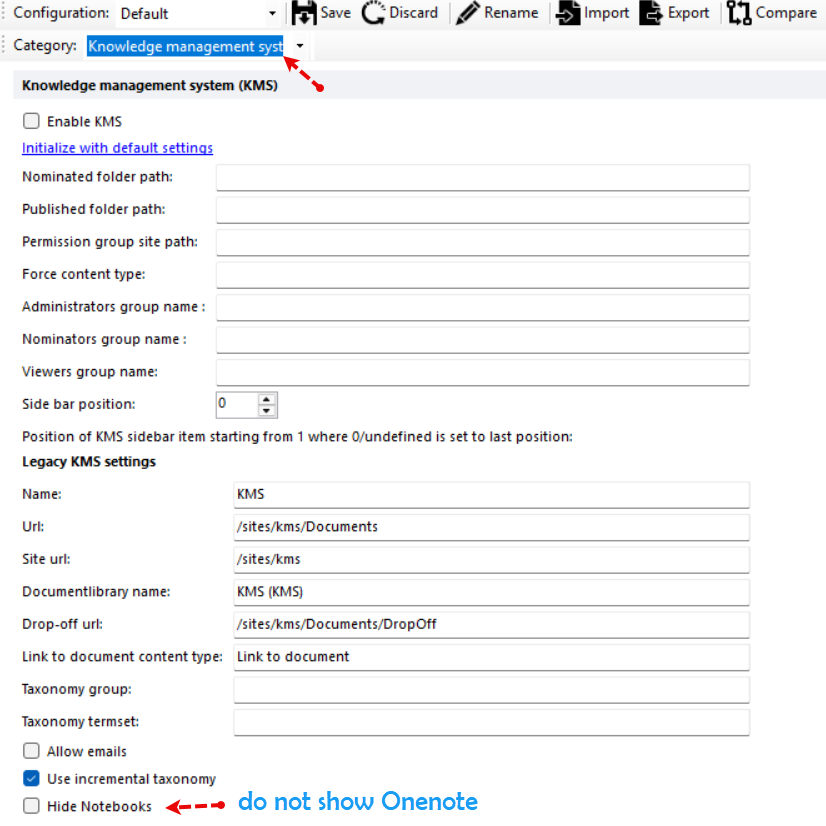Click Initialize with default settings link
The image size is (826, 826).
click(x=117, y=148)
